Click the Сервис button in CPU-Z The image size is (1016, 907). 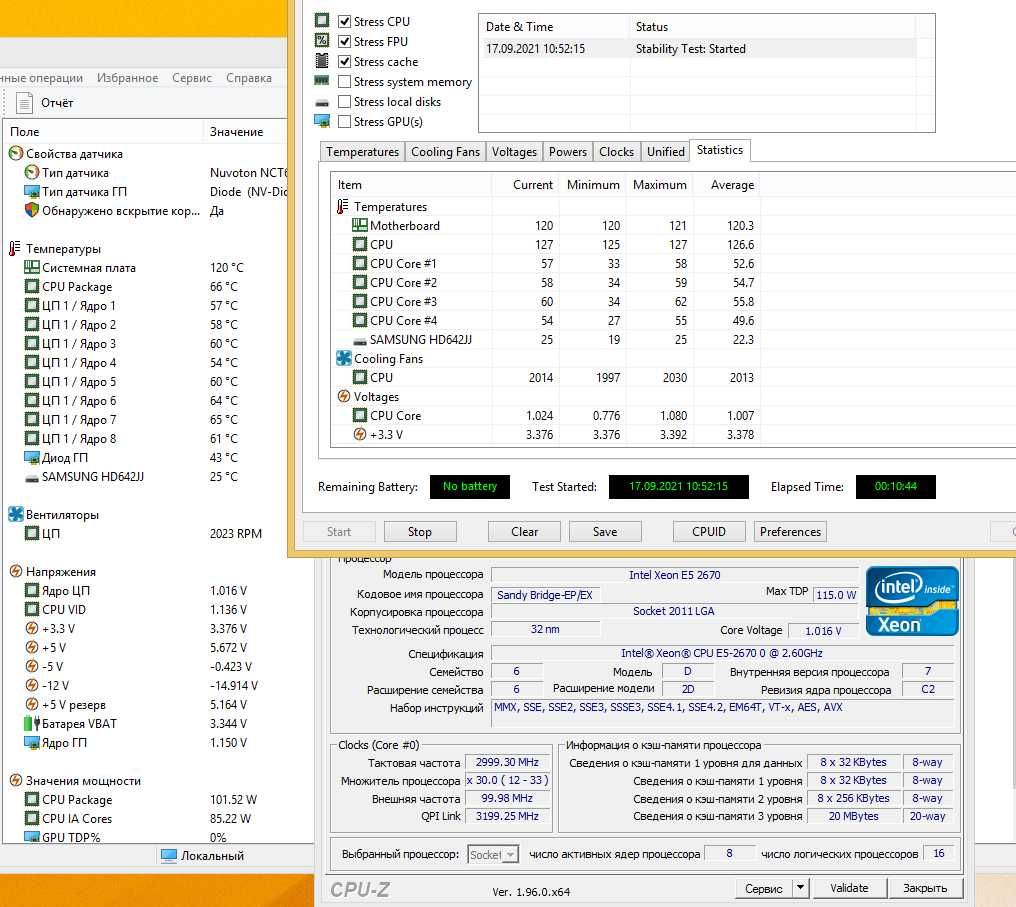coord(764,888)
